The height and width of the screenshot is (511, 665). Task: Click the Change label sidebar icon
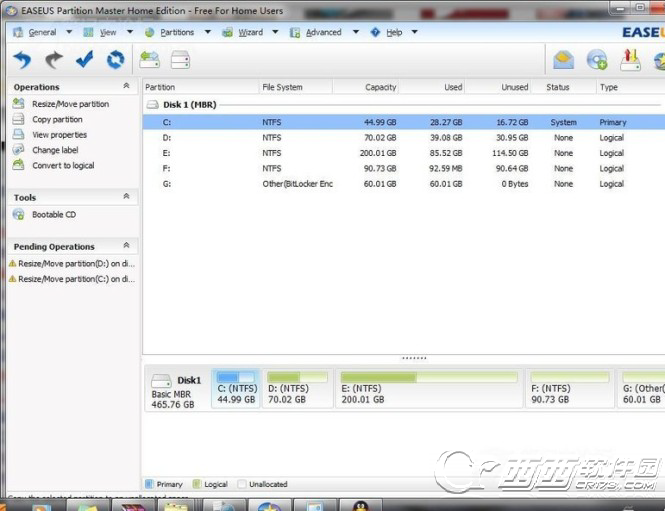tap(18, 150)
